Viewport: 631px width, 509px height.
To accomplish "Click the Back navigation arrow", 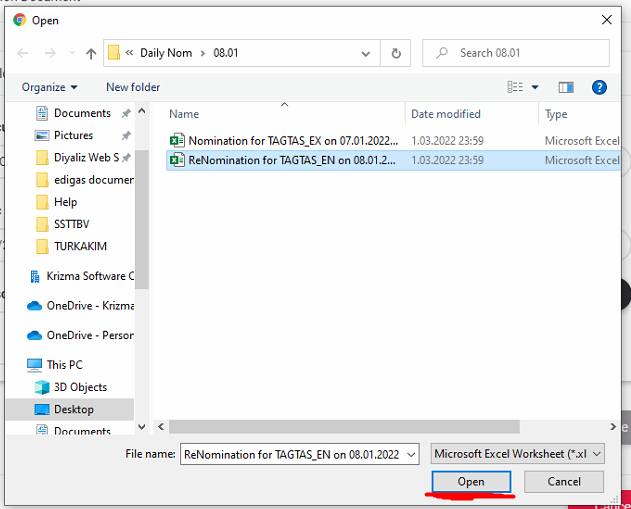I will pyautogui.click(x=22, y=53).
